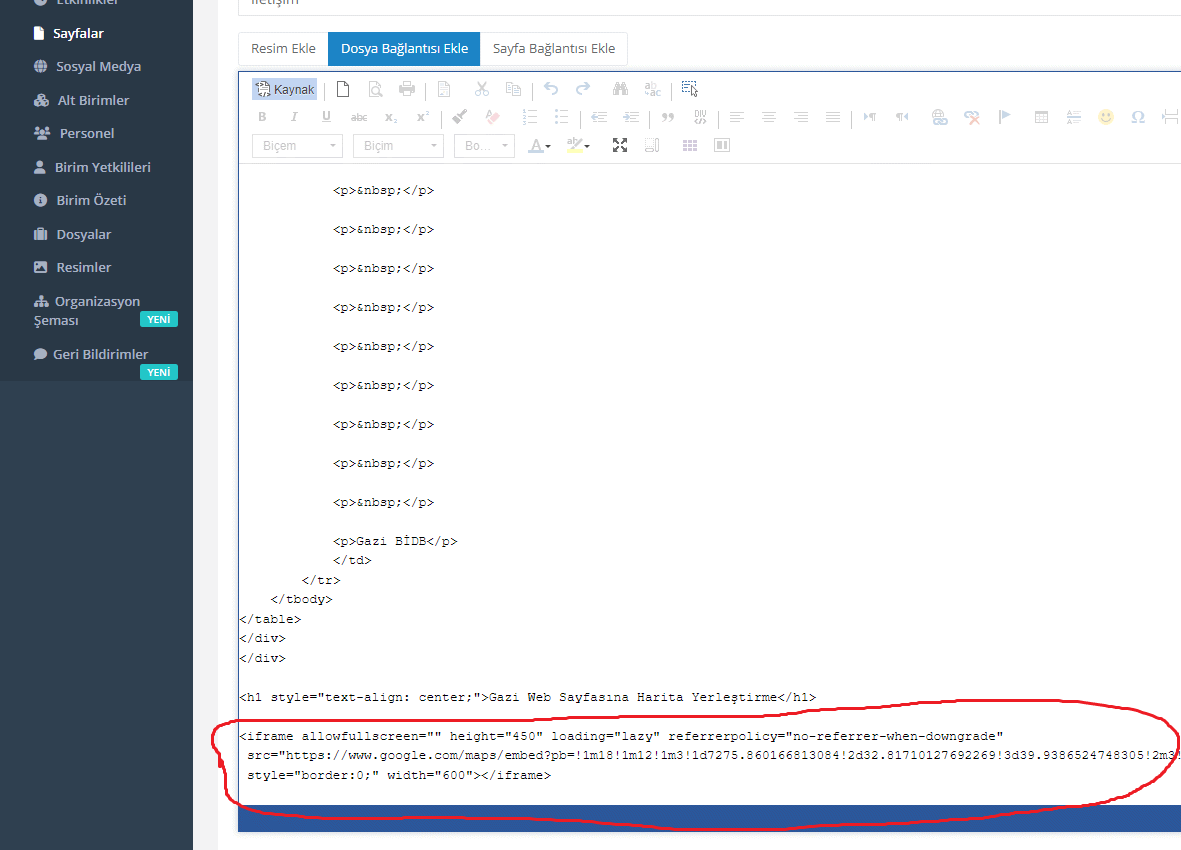Click the Insert Horizontal Line icon
The height and width of the screenshot is (850, 1181).
point(1073,117)
